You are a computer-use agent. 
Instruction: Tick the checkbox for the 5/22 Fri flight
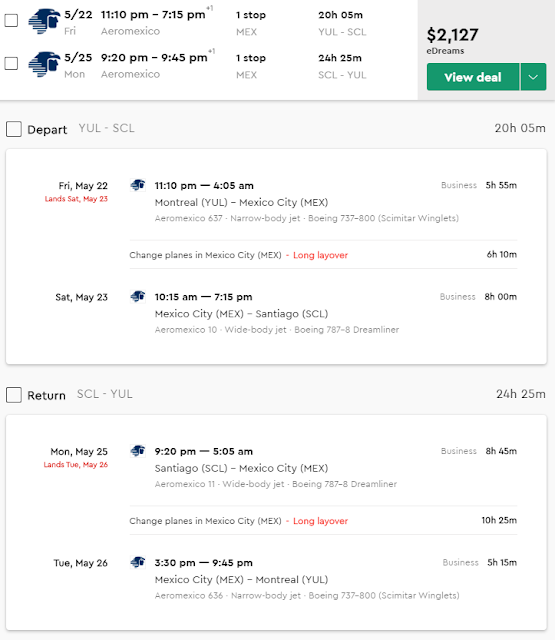tap(11, 20)
